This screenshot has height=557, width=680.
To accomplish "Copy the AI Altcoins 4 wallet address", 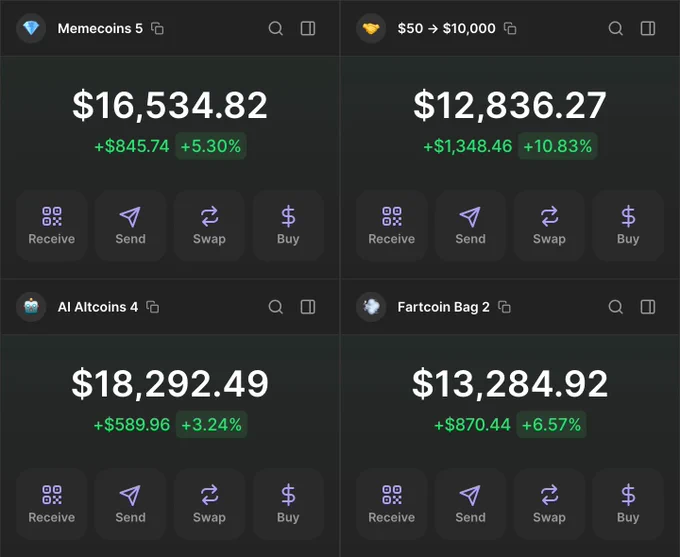I will point(153,307).
